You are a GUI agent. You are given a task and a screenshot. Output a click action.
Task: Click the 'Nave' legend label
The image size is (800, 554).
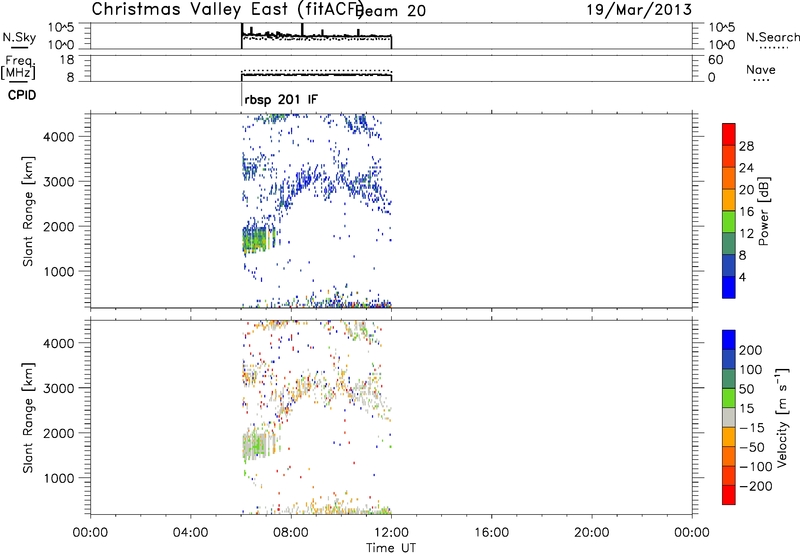(761, 70)
